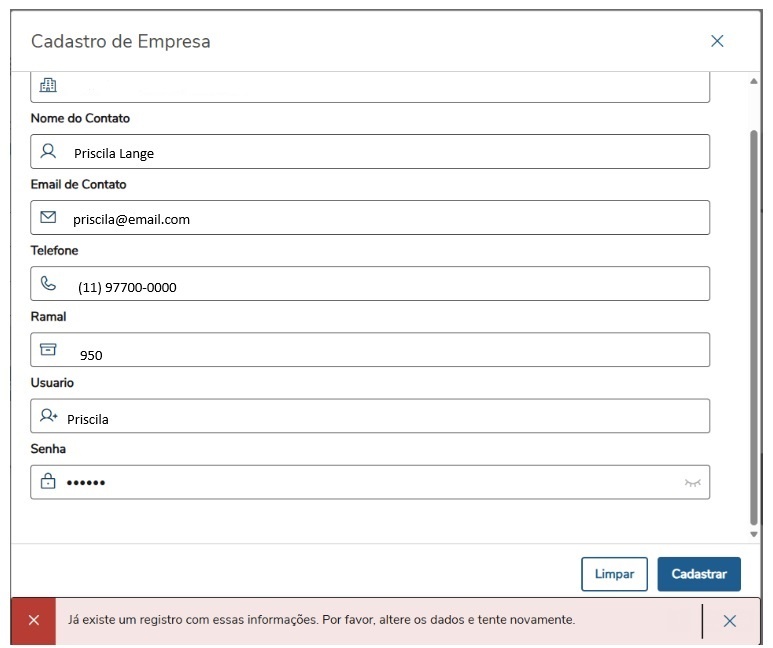Dismiss the duplicate record error message
Image resolution: width=773 pixels, height=648 pixels.
[x=729, y=621]
